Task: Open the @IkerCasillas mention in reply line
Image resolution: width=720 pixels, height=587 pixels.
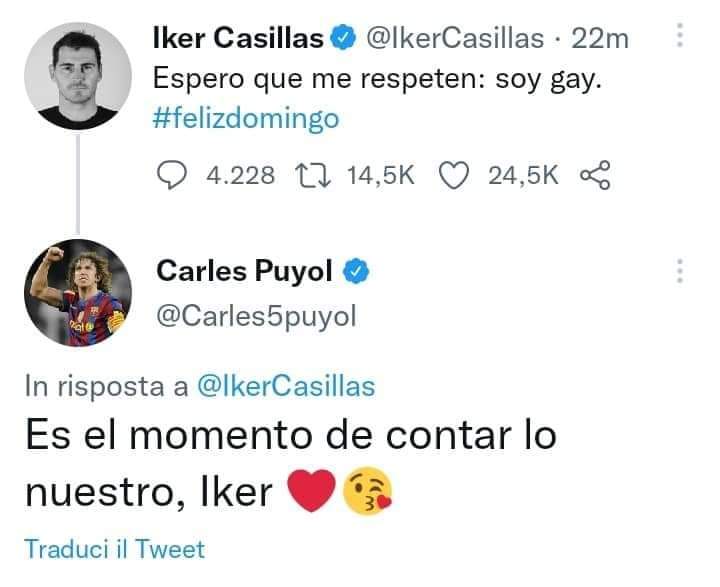Action: 286,388
